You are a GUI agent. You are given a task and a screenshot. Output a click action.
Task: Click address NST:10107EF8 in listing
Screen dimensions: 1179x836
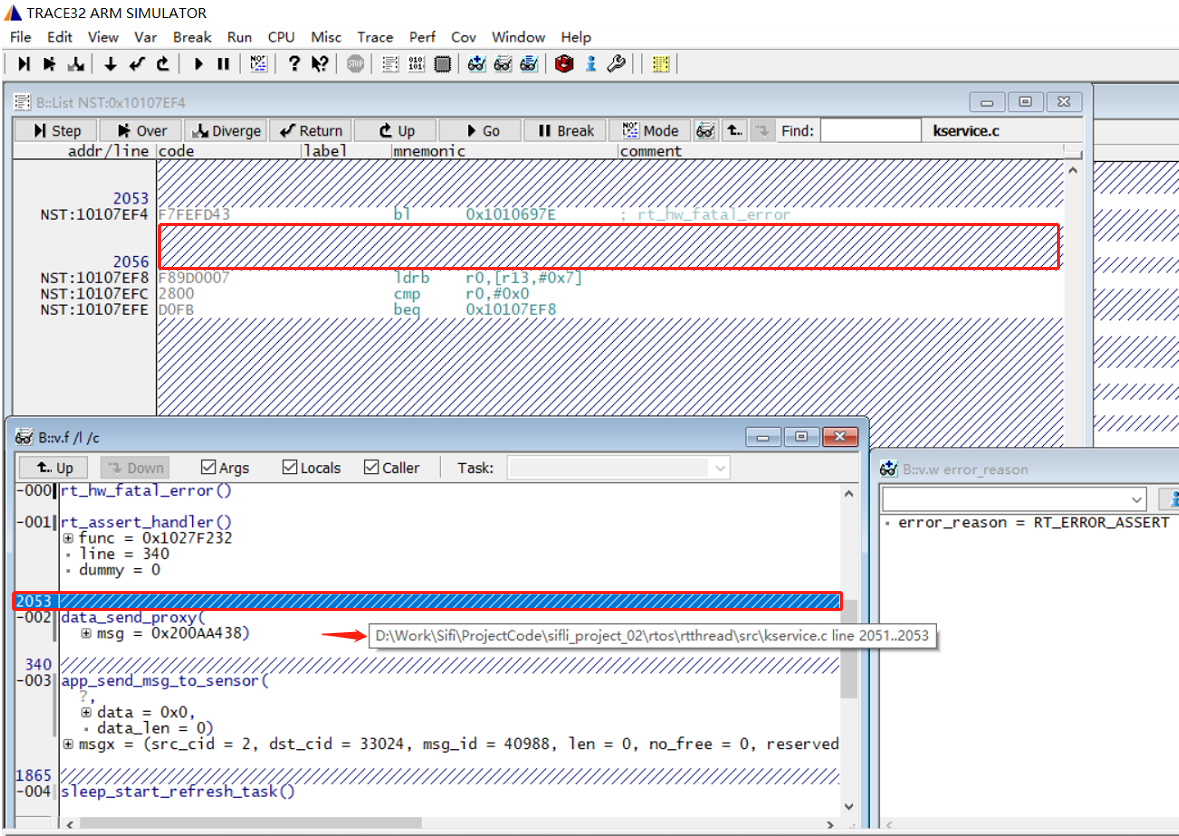(x=95, y=278)
